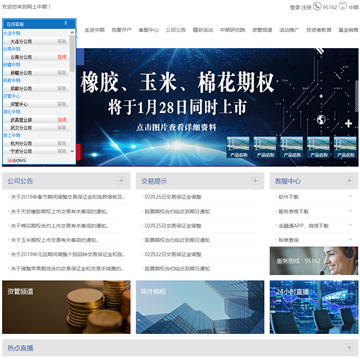Viewport: 360px width, 360px height.
Task: Open 活动推广 in the navigation menu
Action: pos(289,30)
